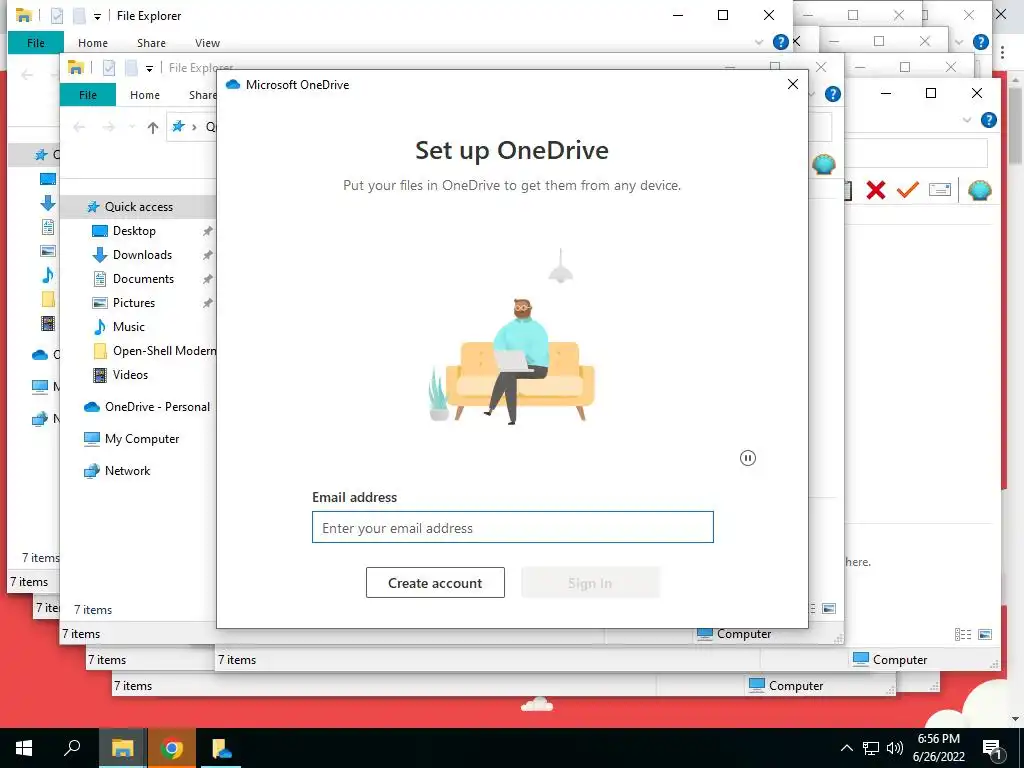The image size is (1024, 768).
Task: Click the Downloads arrow icon in the View-tab File Explorer sidebar
Action: (48, 203)
